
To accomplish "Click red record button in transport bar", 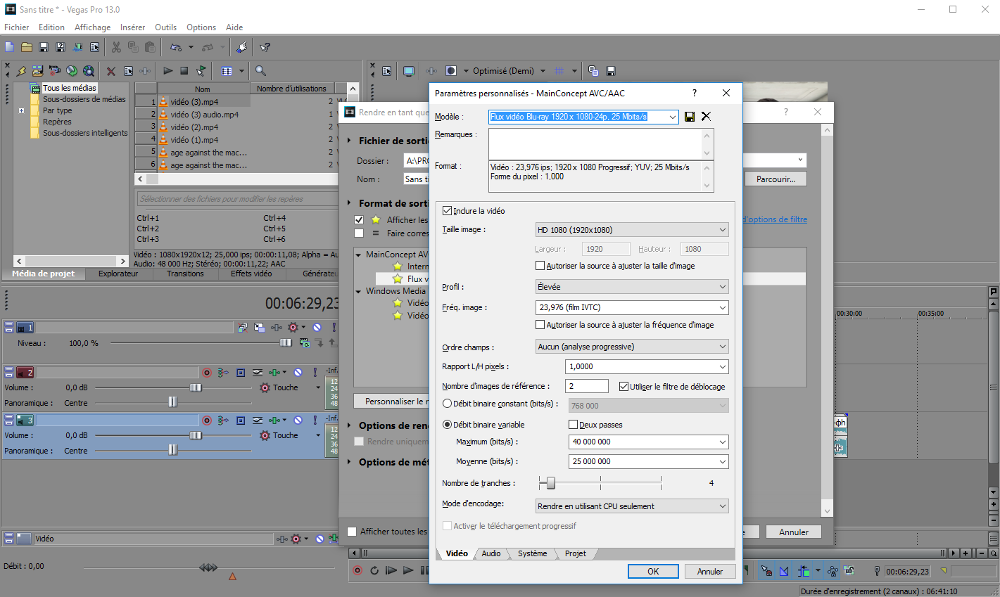I will pos(357,570).
